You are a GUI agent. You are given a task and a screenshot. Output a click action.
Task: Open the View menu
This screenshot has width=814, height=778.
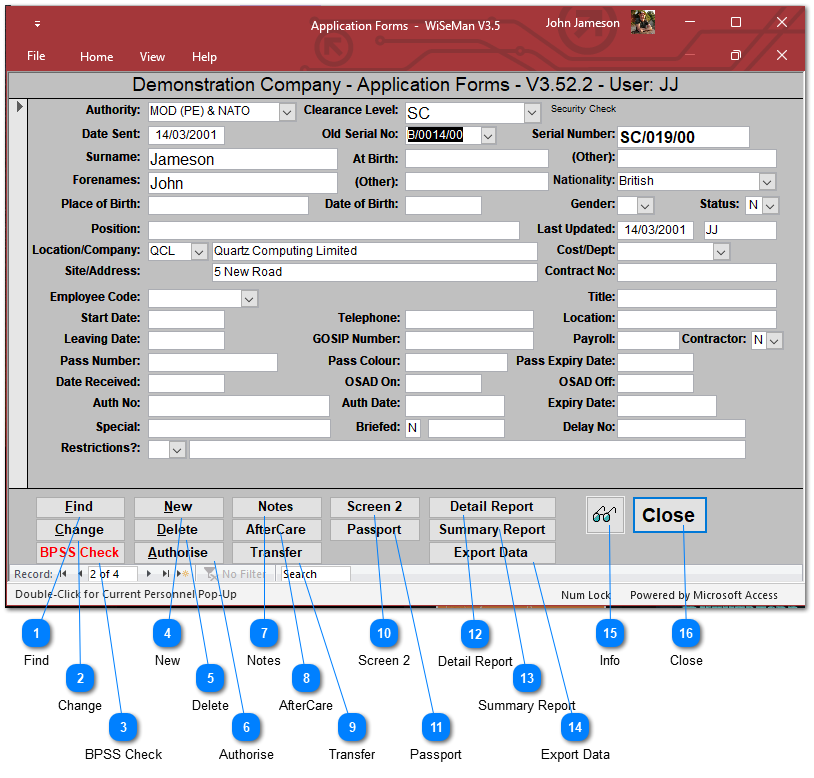tap(152, 57)
